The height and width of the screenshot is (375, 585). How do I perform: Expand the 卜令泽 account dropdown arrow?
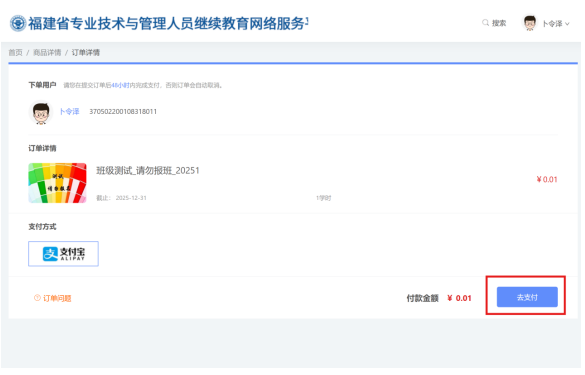[x=567, y=24]
